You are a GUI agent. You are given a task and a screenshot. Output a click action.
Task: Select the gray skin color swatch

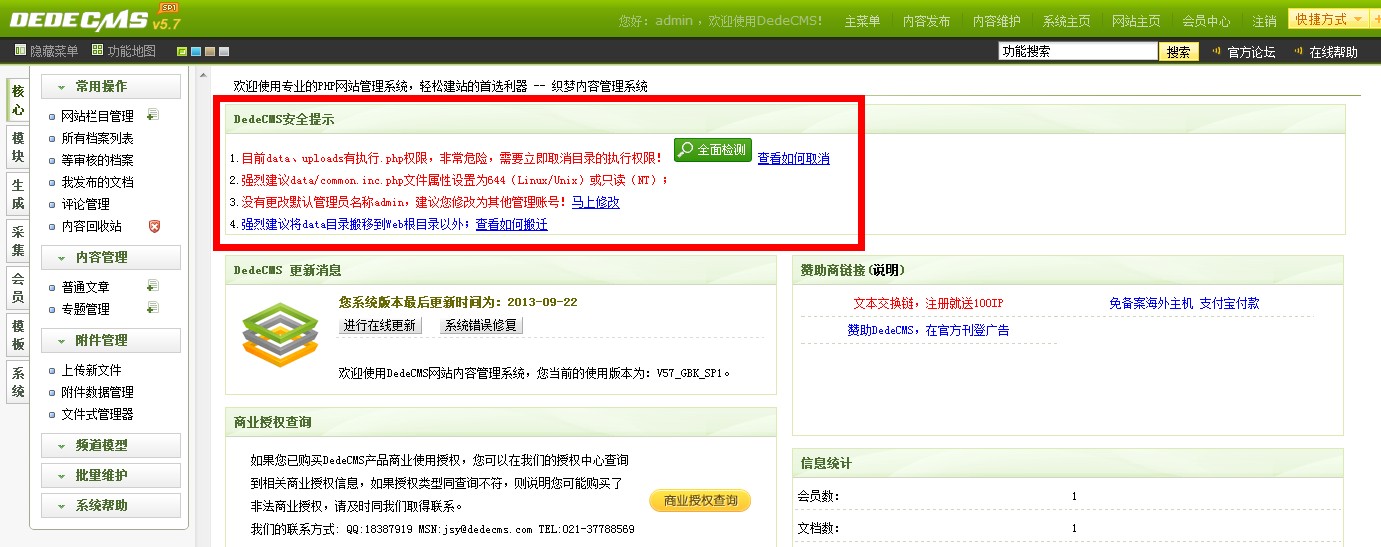224,51
